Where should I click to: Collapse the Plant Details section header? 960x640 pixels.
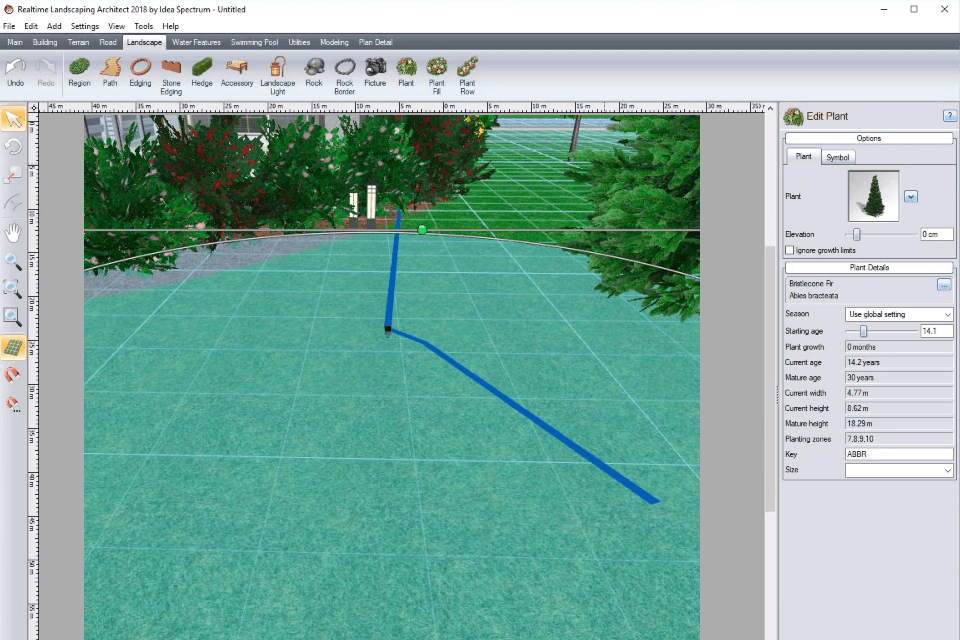(869, 268)
